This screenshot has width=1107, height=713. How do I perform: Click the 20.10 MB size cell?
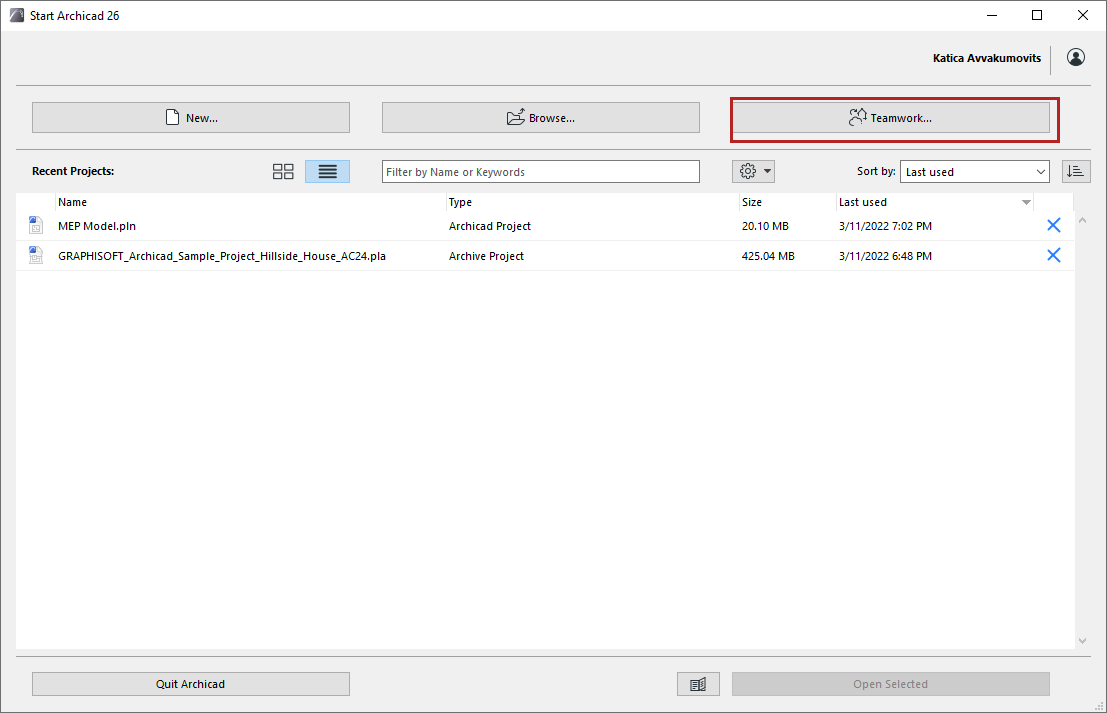pyautogui.click(x=765, y=226)
